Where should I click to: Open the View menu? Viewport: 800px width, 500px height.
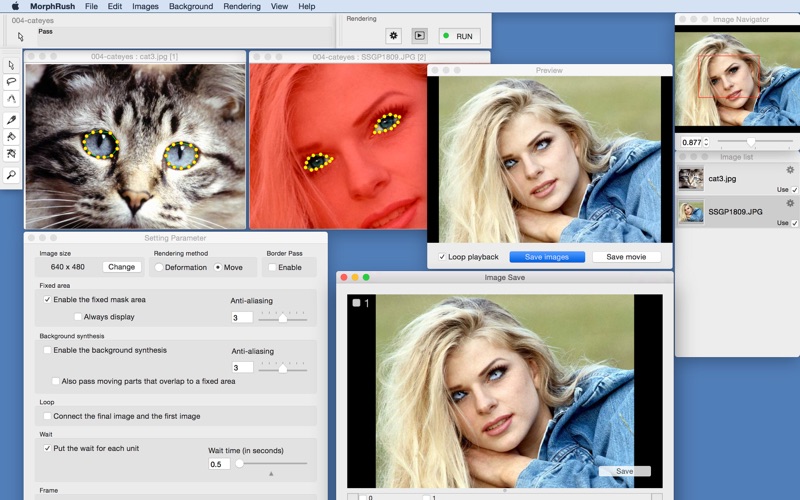[279, 6]
